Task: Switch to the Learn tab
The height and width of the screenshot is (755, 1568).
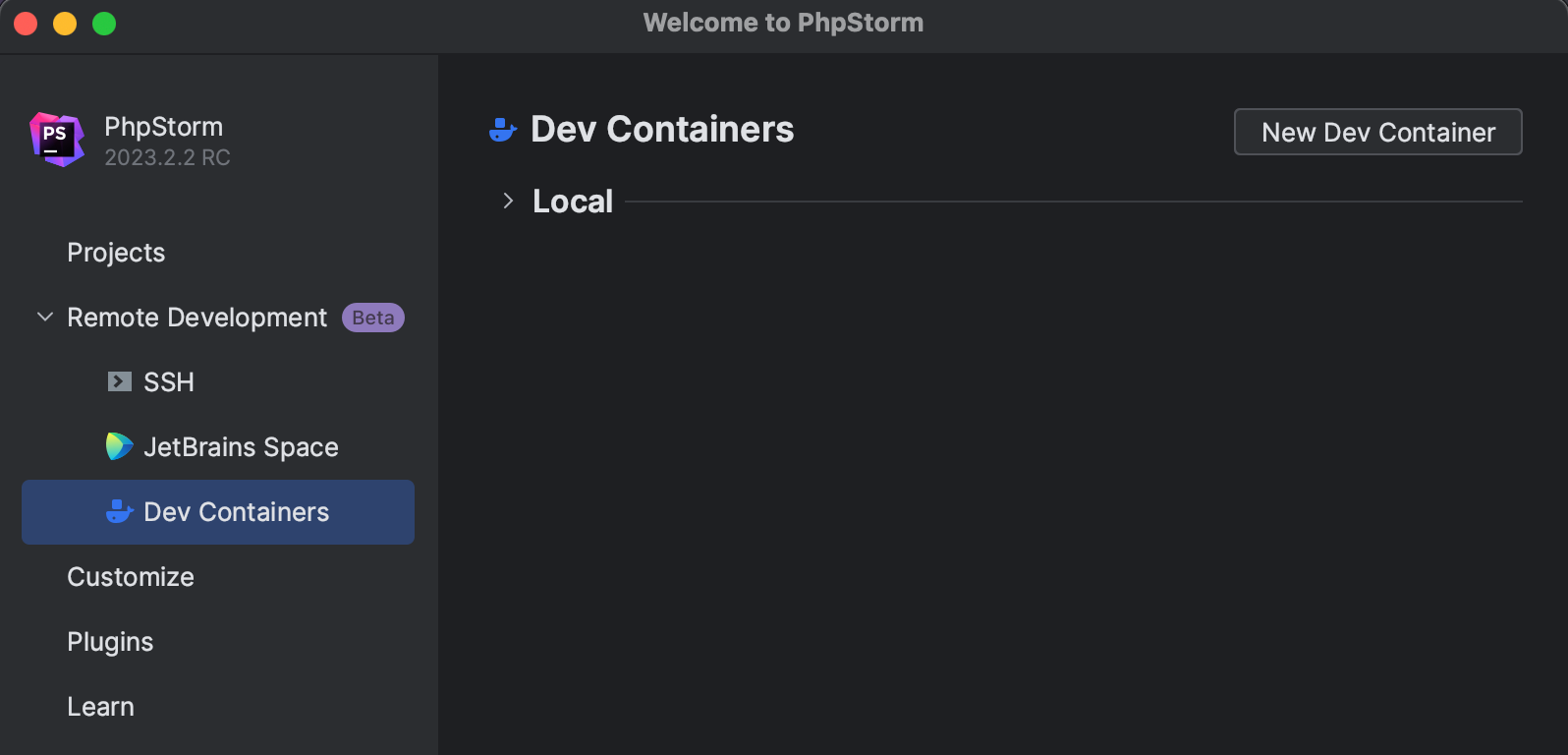Action: 100,707
